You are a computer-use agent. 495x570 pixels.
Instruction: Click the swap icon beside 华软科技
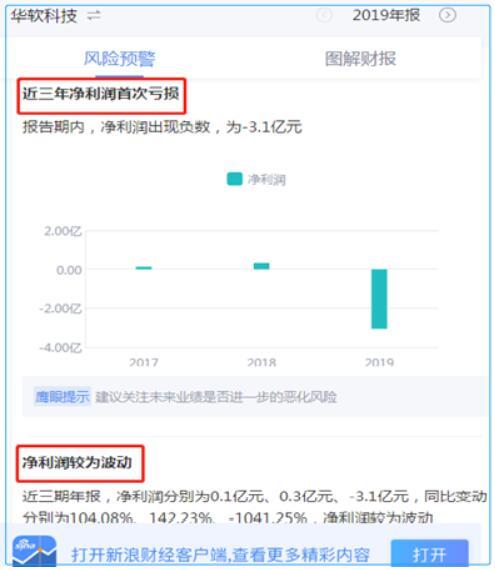coord(94,16)
